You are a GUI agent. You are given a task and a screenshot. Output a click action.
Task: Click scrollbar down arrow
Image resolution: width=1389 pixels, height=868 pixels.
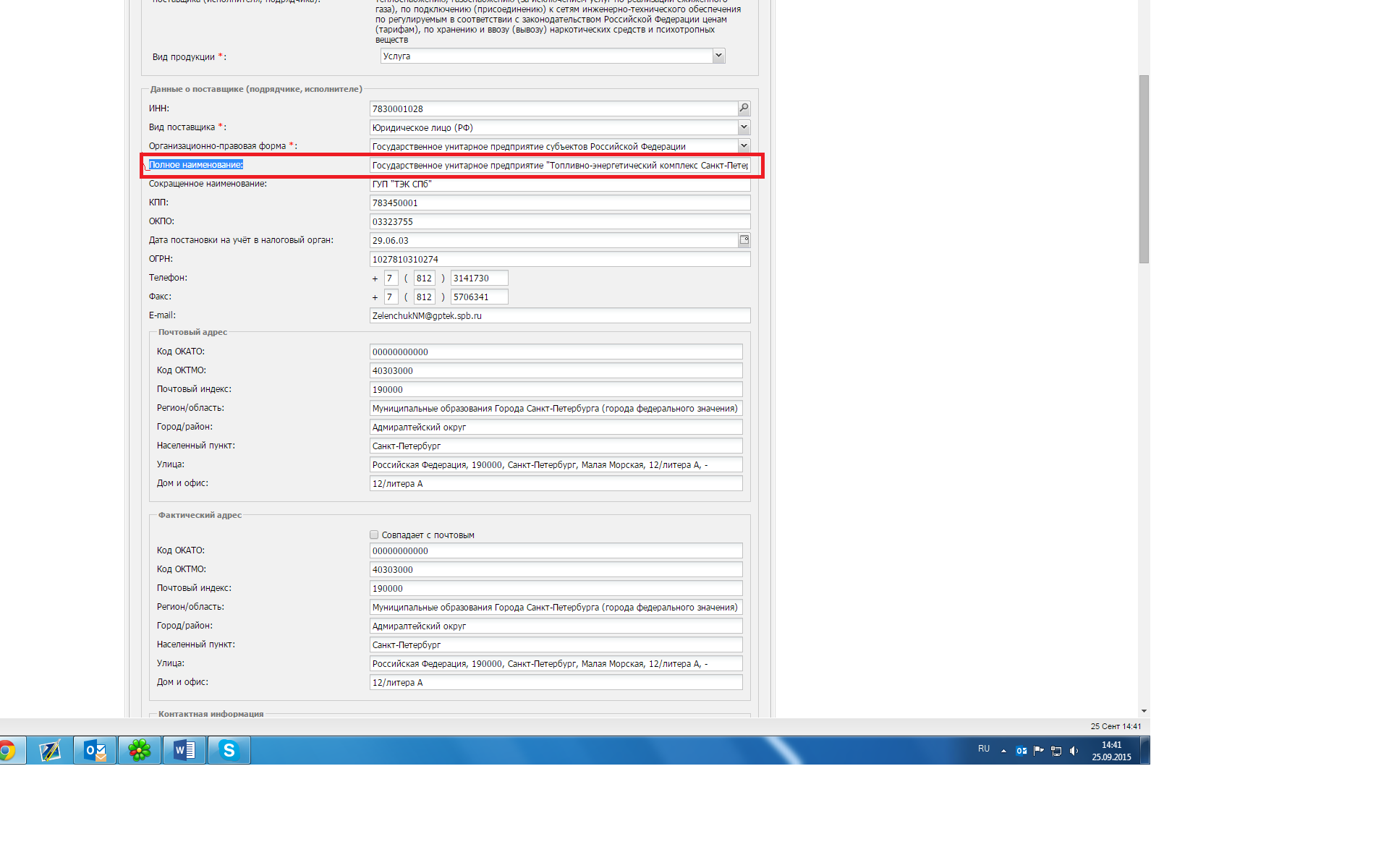(1144, 711)
